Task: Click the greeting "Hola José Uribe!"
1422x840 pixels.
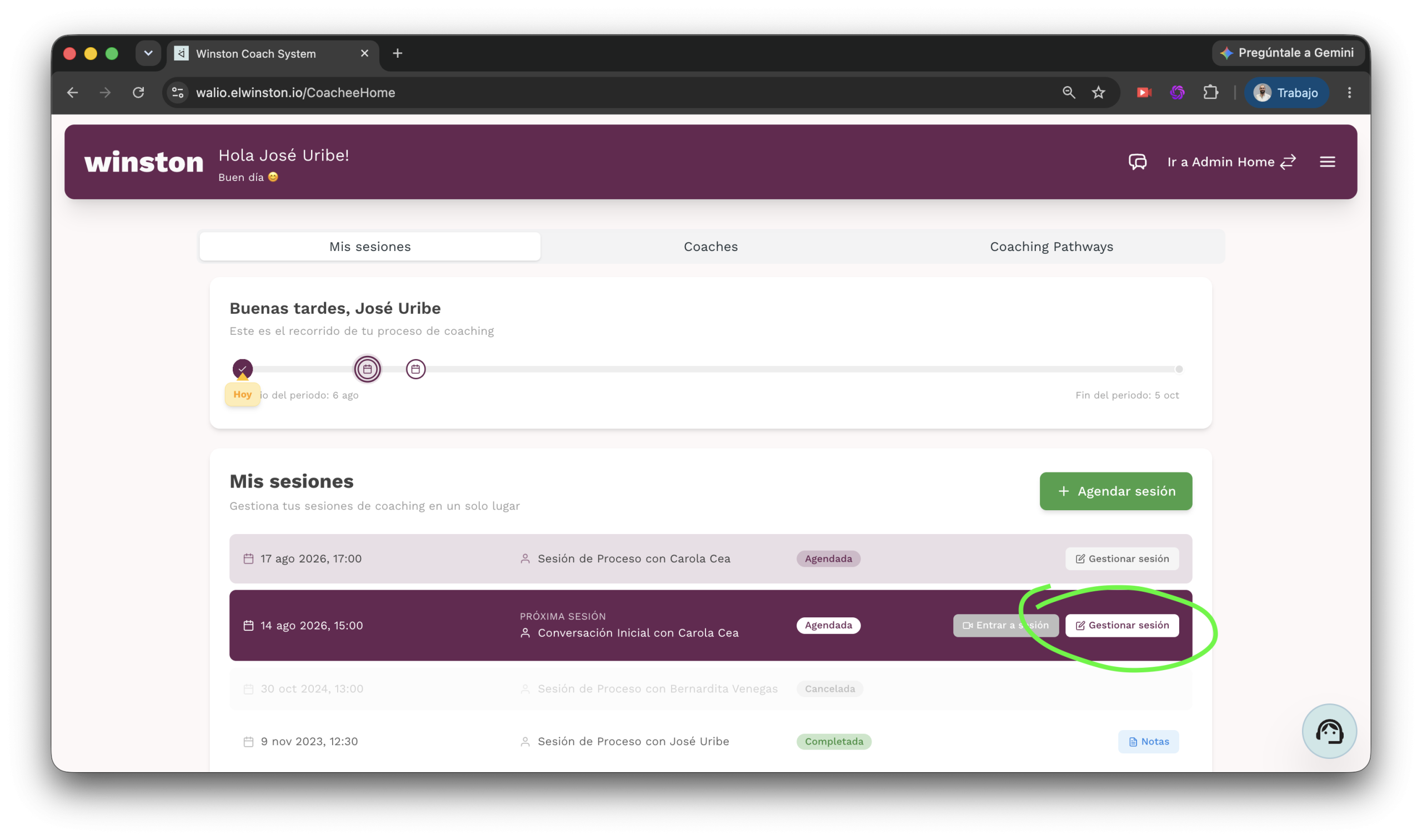Action: coord(284,155)
